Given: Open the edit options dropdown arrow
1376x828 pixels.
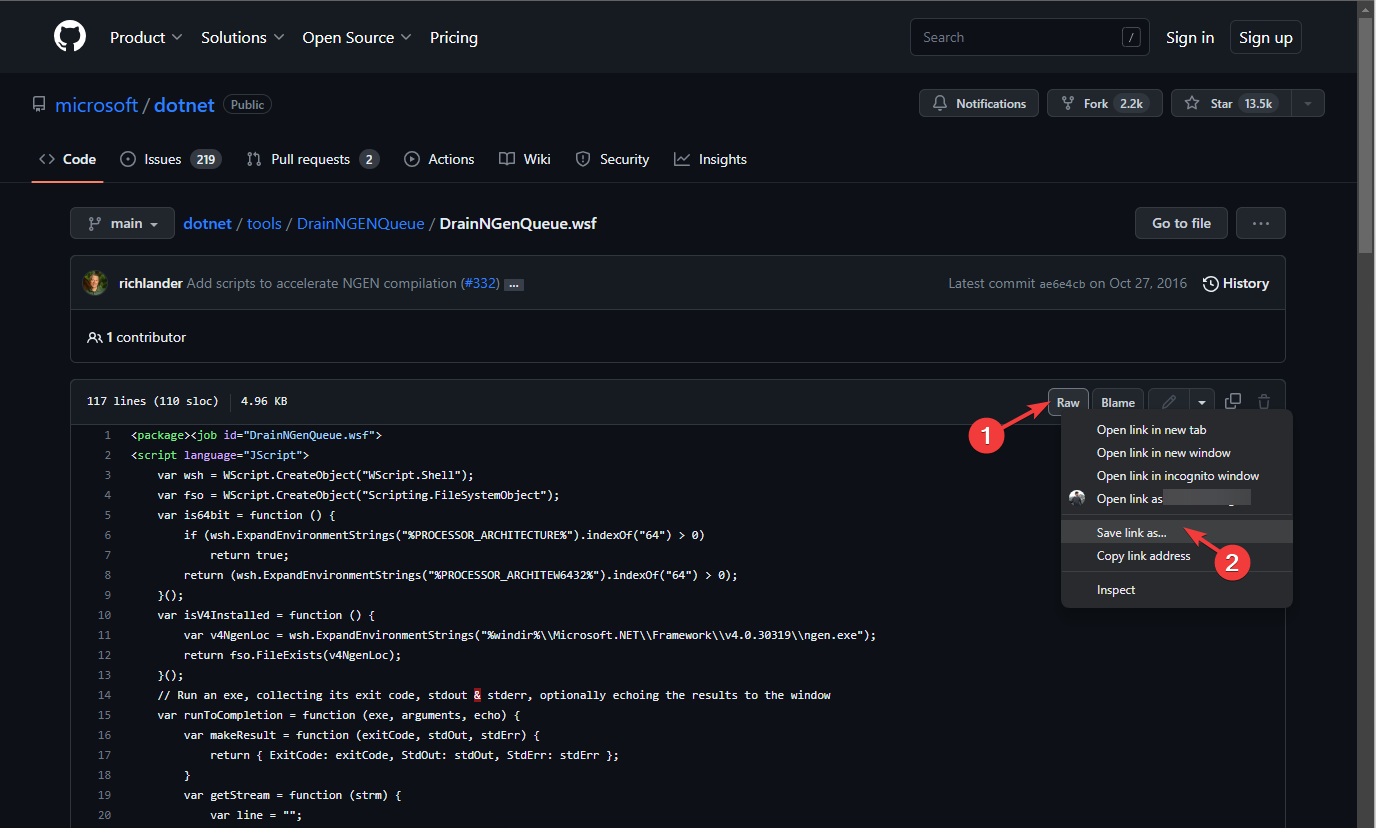Looking at the screenshot, I should 1201,402.
